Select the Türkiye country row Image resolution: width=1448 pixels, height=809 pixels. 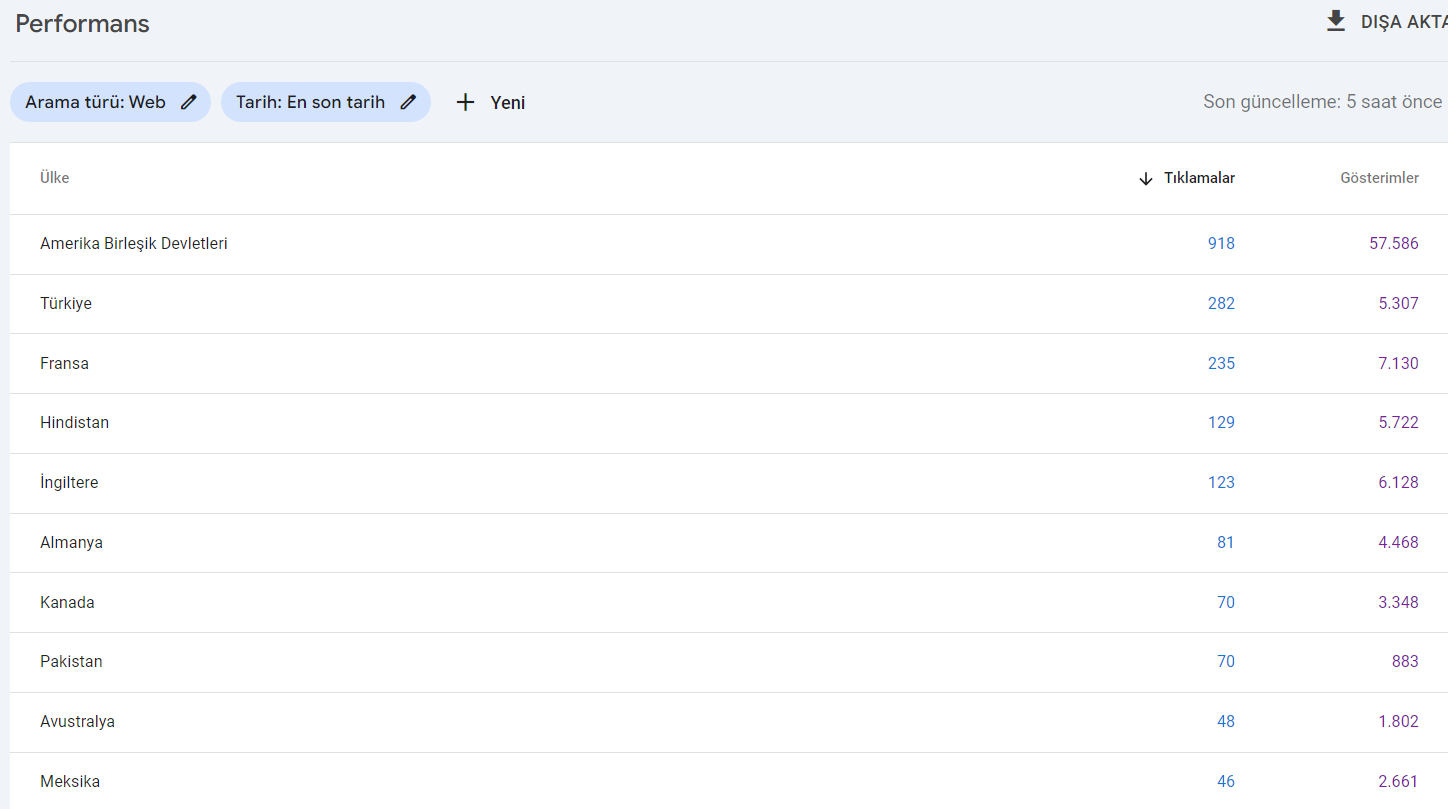(x=729, y=304)
